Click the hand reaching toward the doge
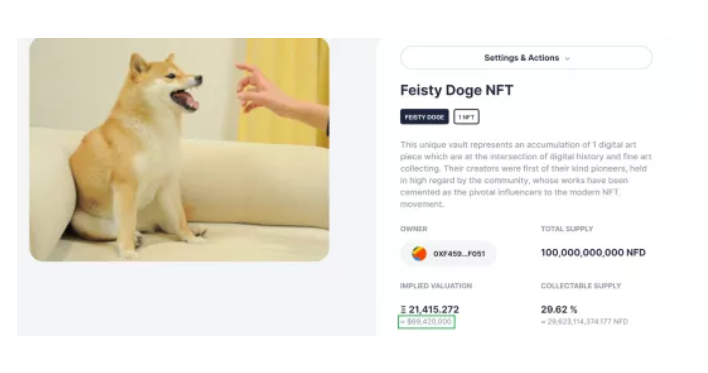 pos(280,95)
